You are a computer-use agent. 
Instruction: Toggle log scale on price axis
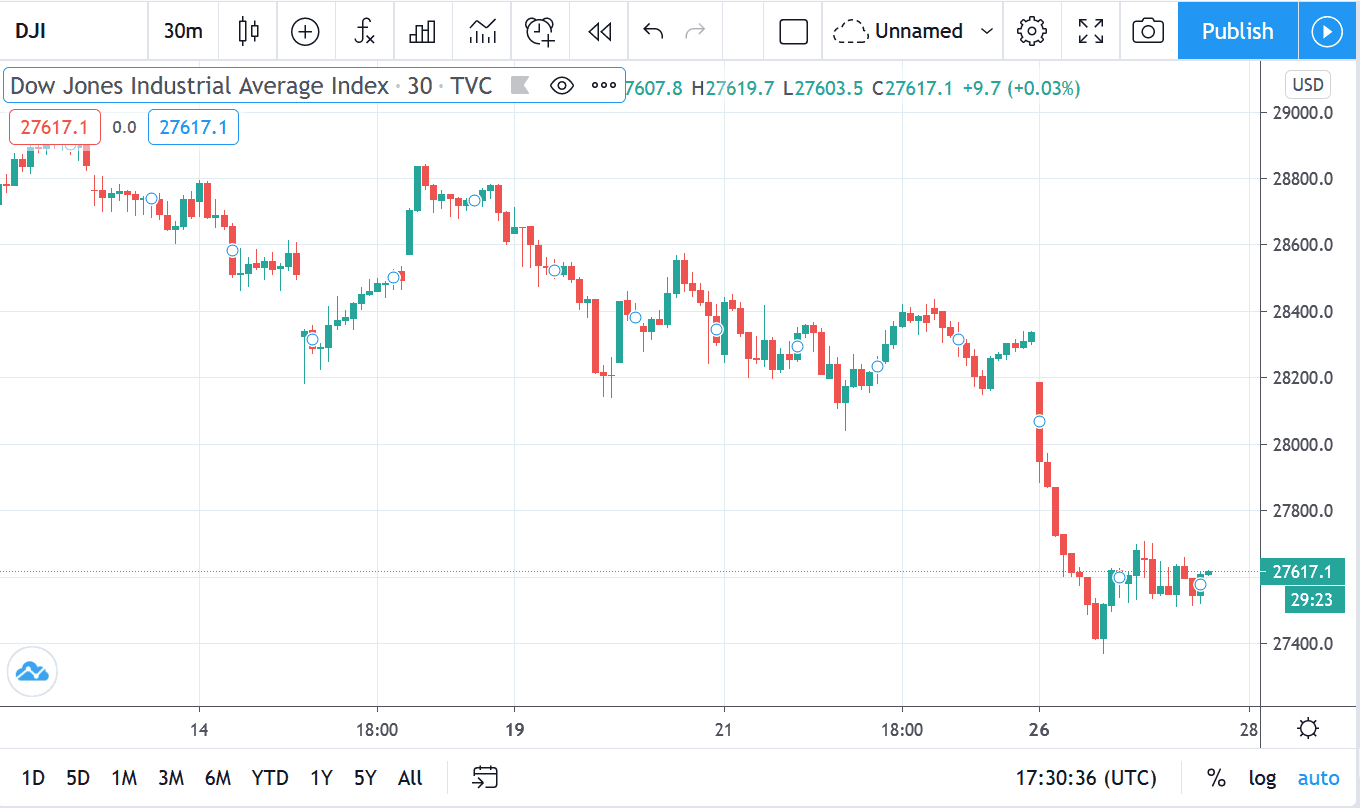click(1262, 777)
